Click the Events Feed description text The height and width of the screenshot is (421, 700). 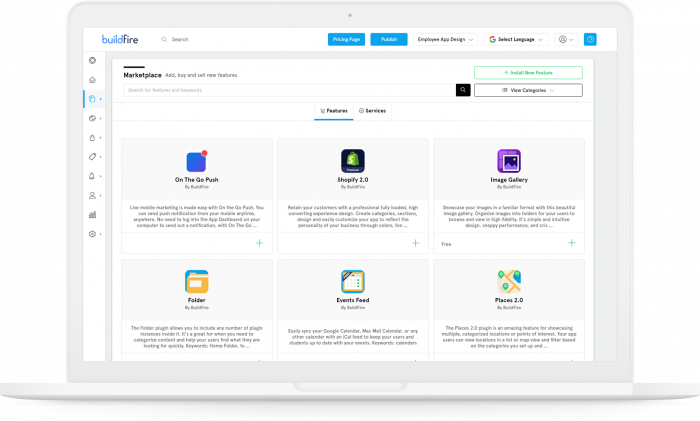[353, 337]
